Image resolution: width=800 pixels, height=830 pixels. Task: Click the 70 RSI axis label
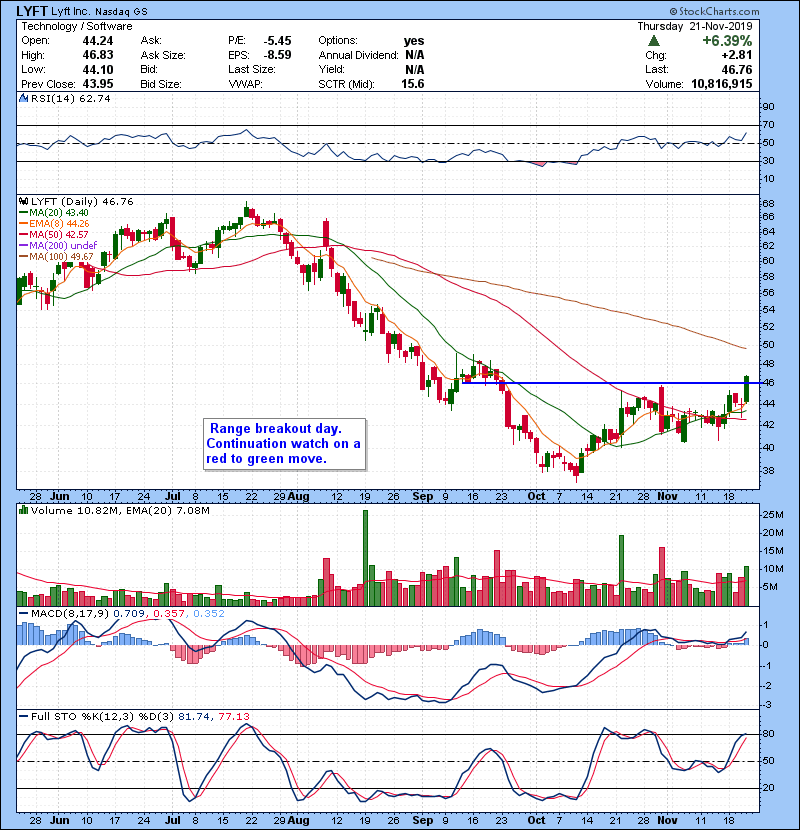pos(768,124)
